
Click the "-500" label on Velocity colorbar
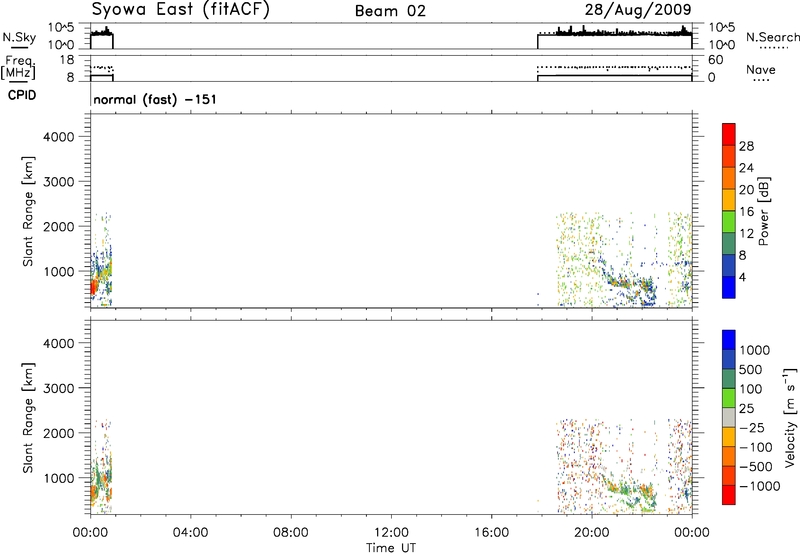(x=756, y=467)
